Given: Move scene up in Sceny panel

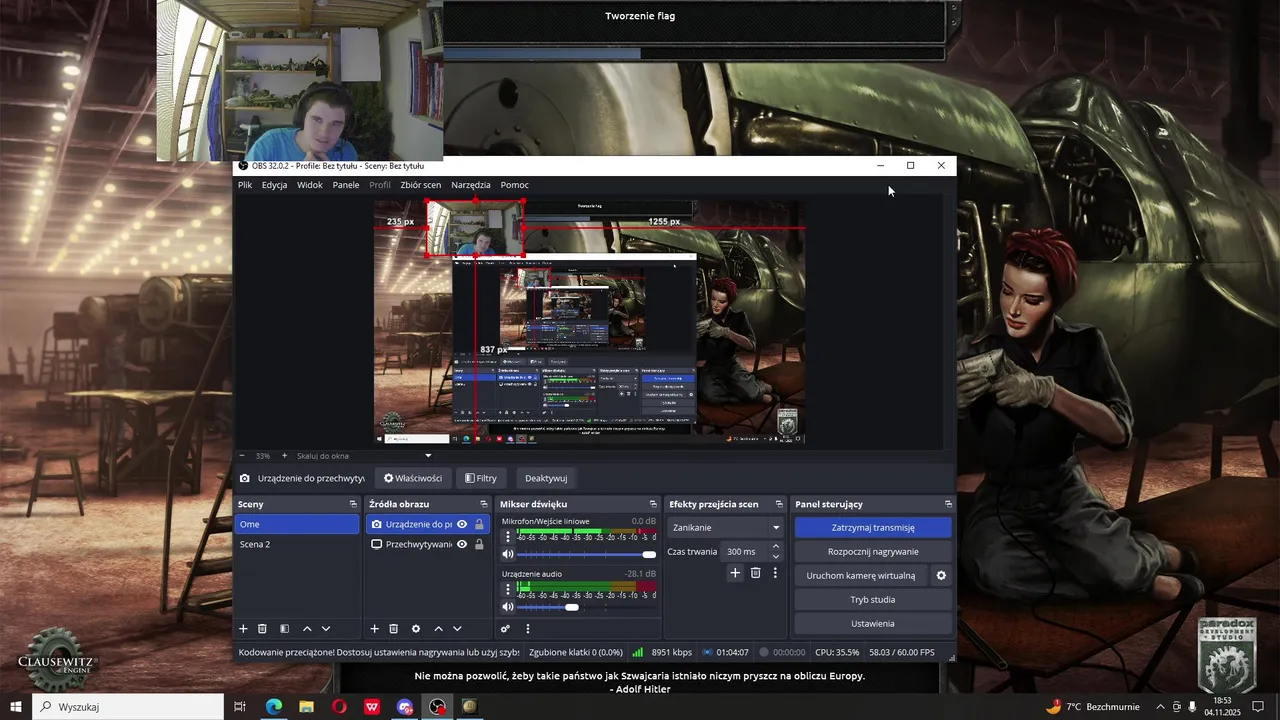Looking at the screenshot, I should click(x=307, y=629).
